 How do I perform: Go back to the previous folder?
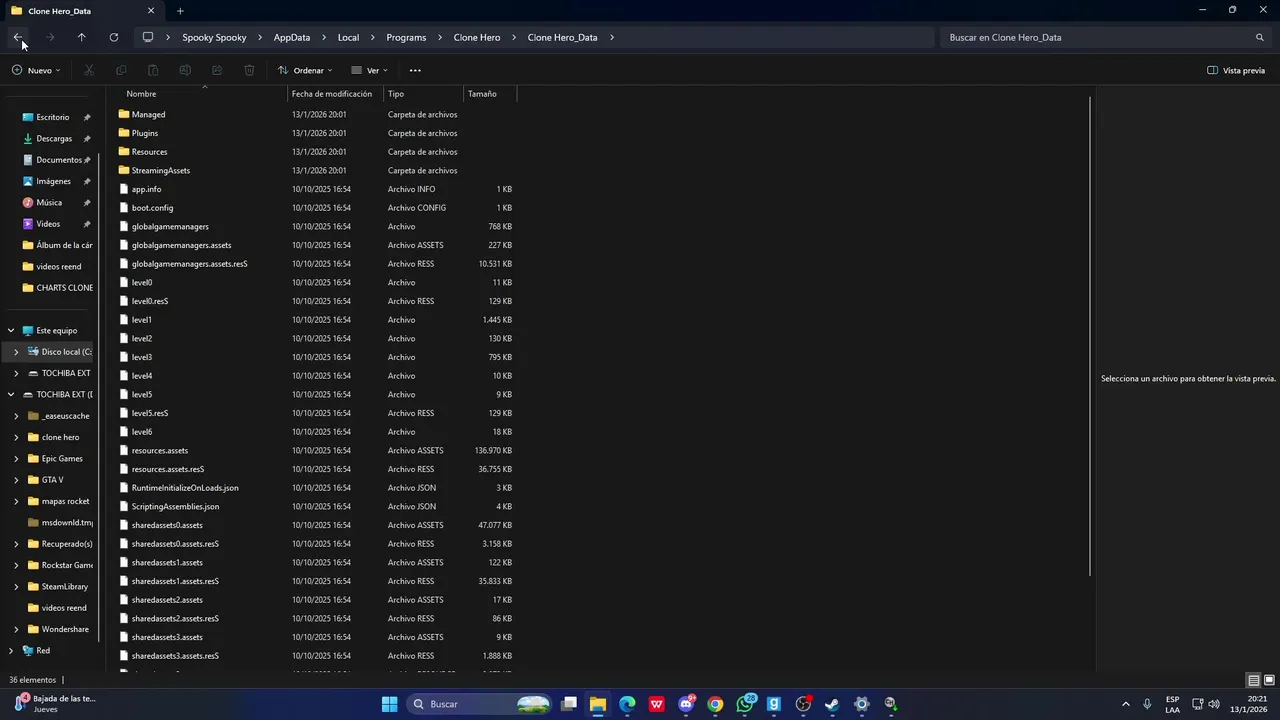[x=18, y=37]
